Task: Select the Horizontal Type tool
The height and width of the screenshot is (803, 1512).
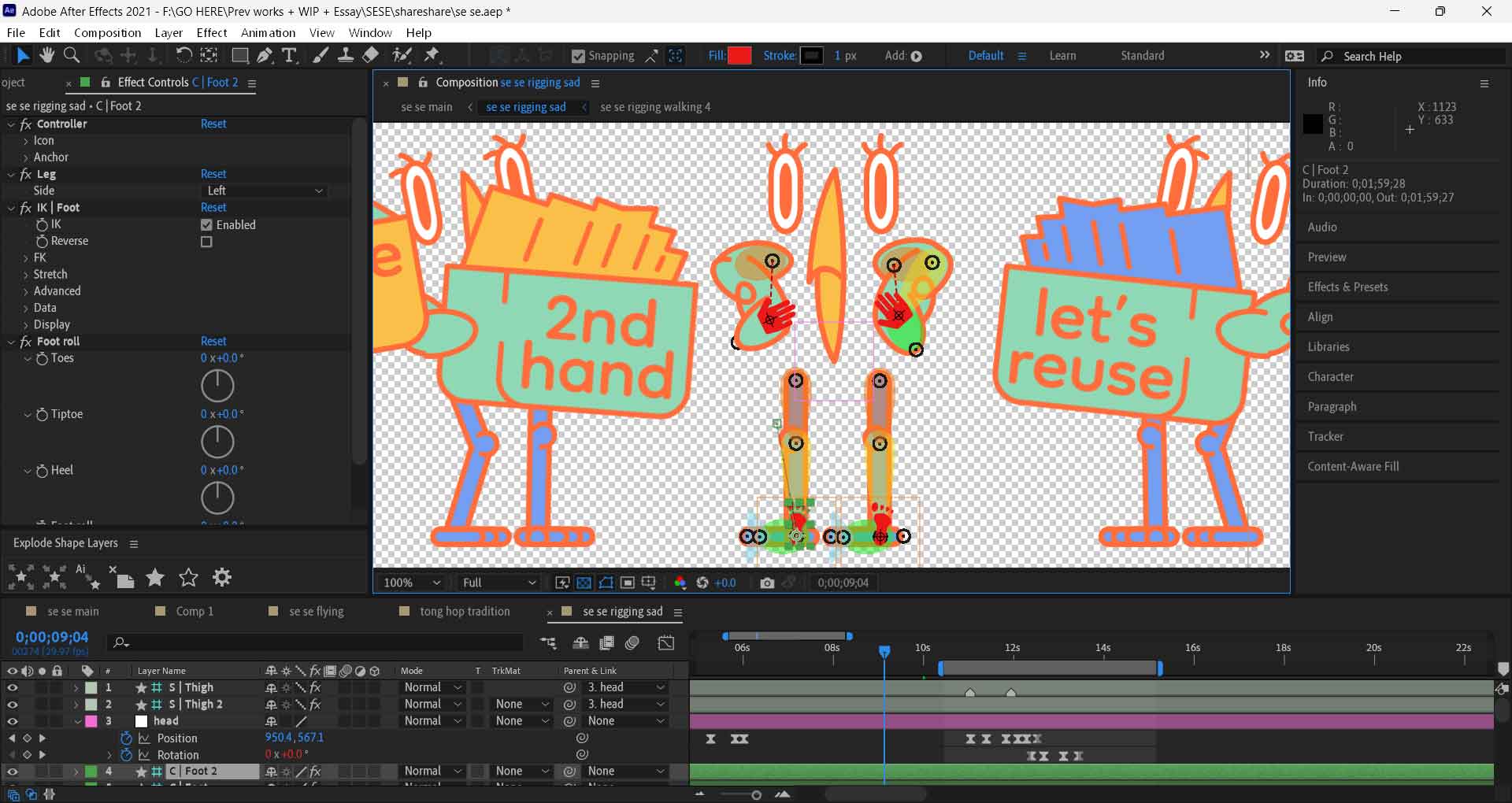Action: point(289,55)
